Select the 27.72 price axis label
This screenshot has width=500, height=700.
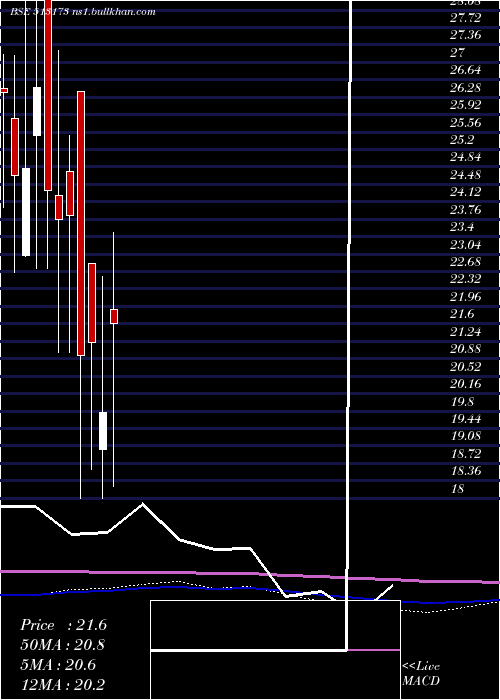466,18
